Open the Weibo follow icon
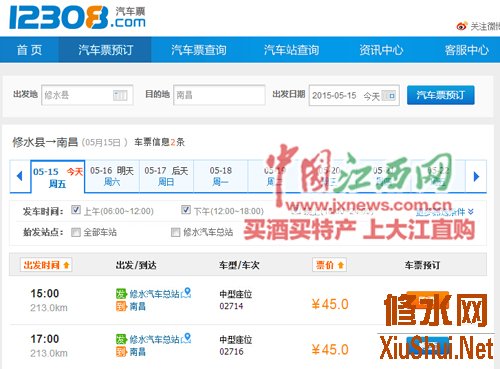The image size is (500, 369). click(462, 26)
